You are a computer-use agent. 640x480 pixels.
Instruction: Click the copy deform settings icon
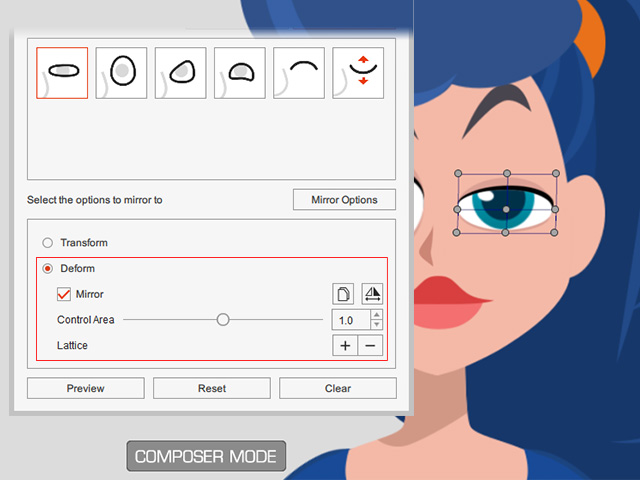pyautogui.click(x=343, y=294)
